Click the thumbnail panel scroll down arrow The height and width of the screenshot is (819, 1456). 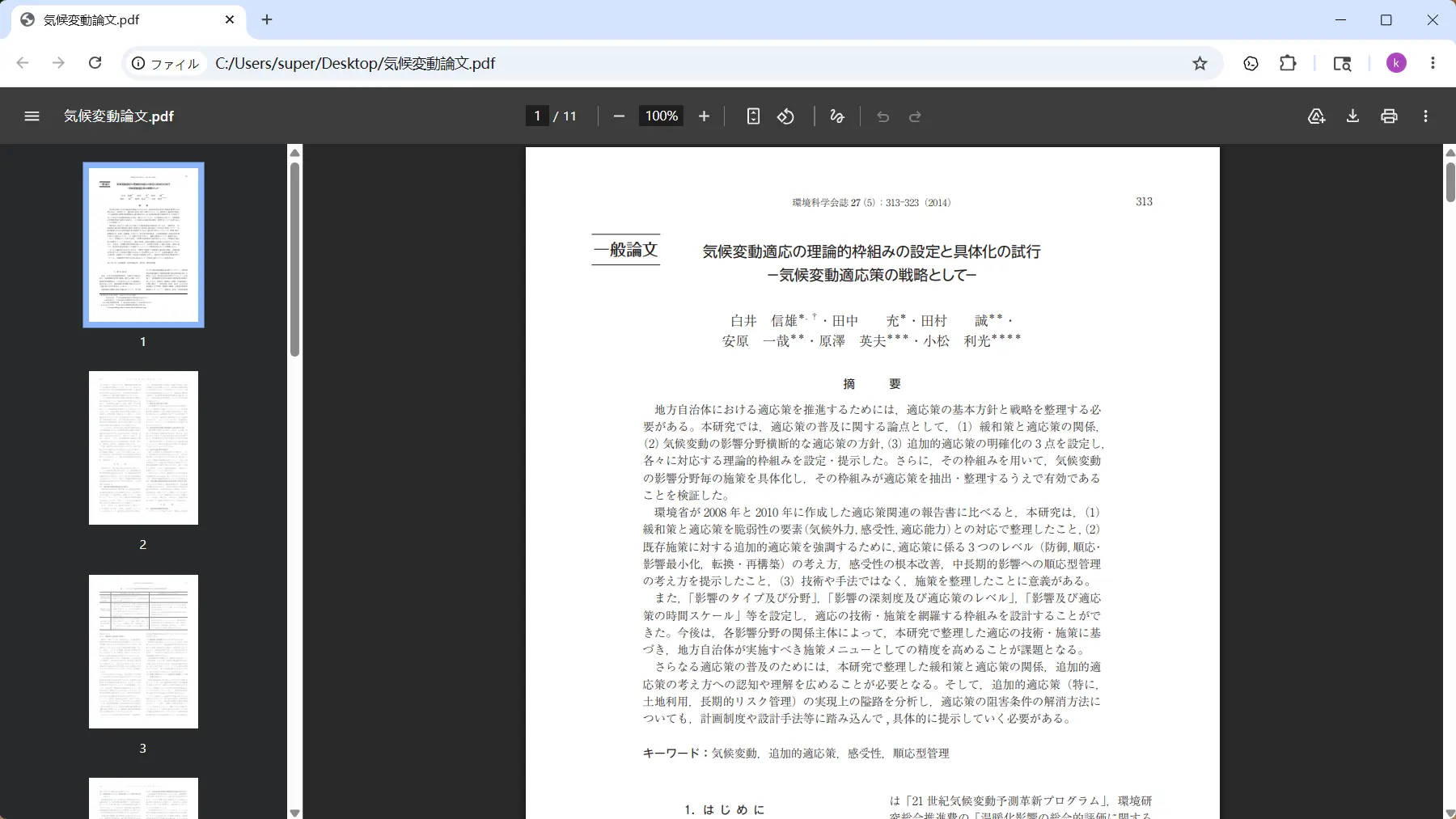[x=294, y=813]
